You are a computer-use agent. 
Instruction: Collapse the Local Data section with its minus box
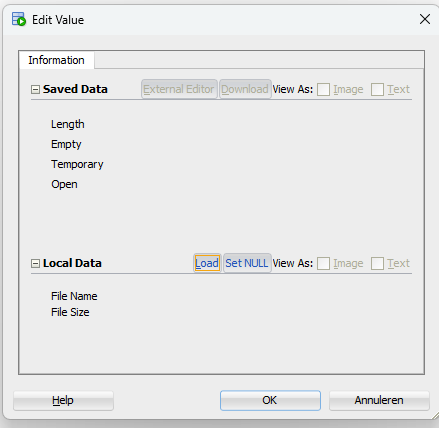(35, 264)
